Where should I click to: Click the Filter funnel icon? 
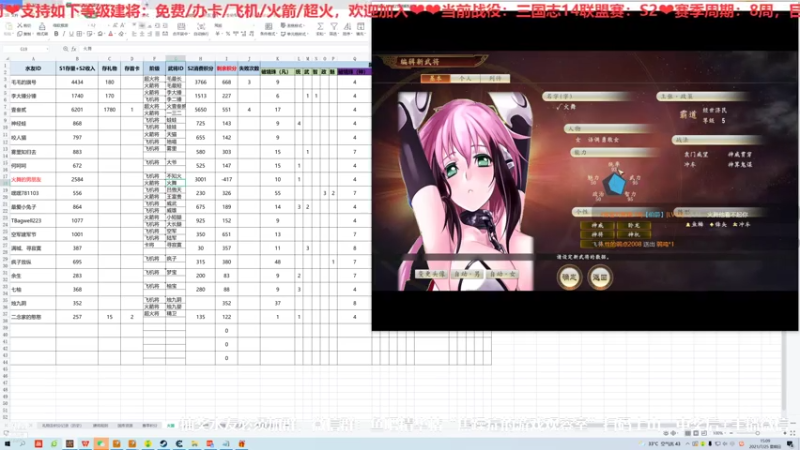point(334,26)
